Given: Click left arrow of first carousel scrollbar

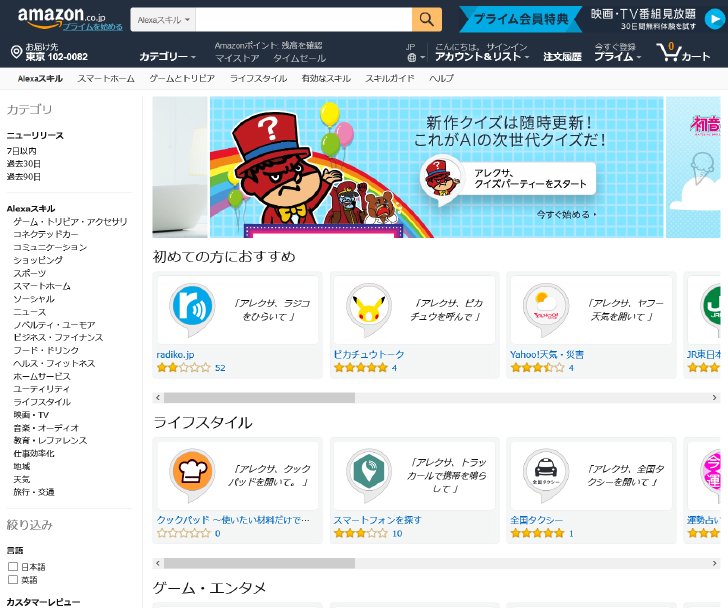Looking at the screenshot, I should [158, 398].
